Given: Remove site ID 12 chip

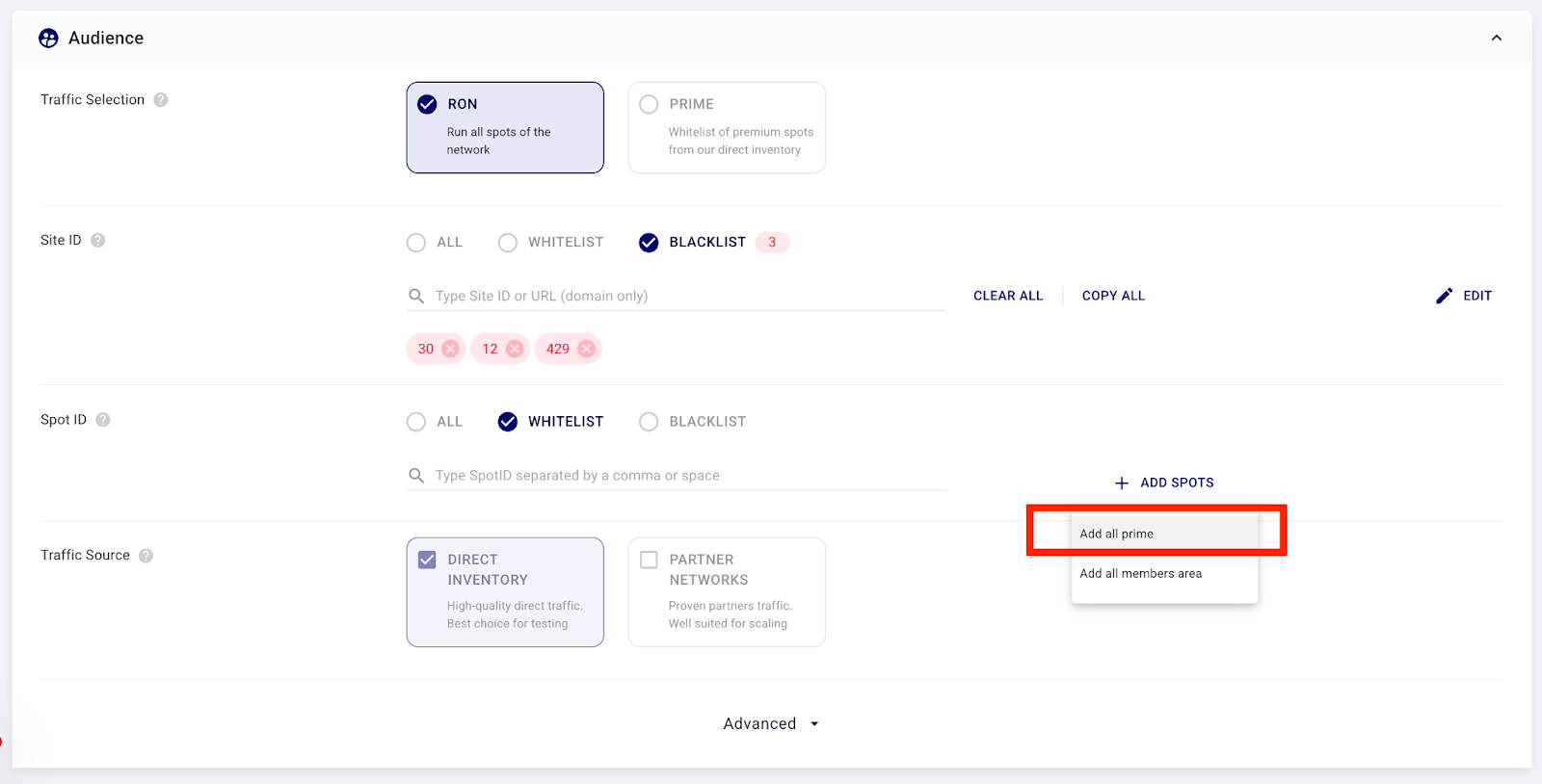Looking at the screenshot, I should click(515, 349).
